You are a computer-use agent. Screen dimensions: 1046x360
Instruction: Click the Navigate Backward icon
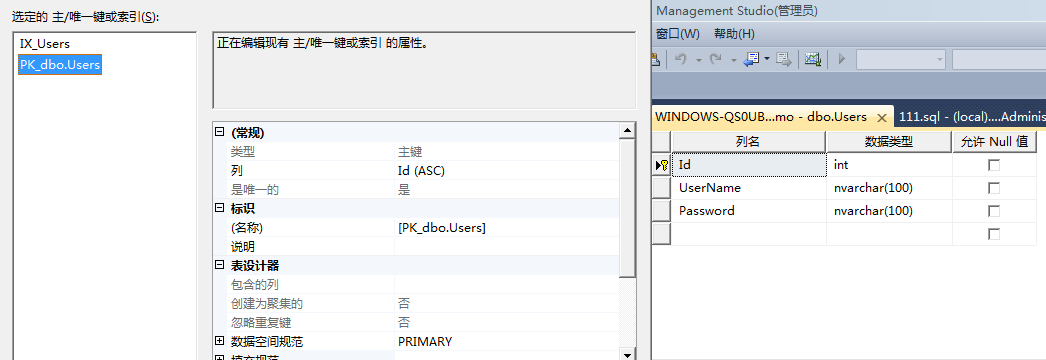coord(752,59)
